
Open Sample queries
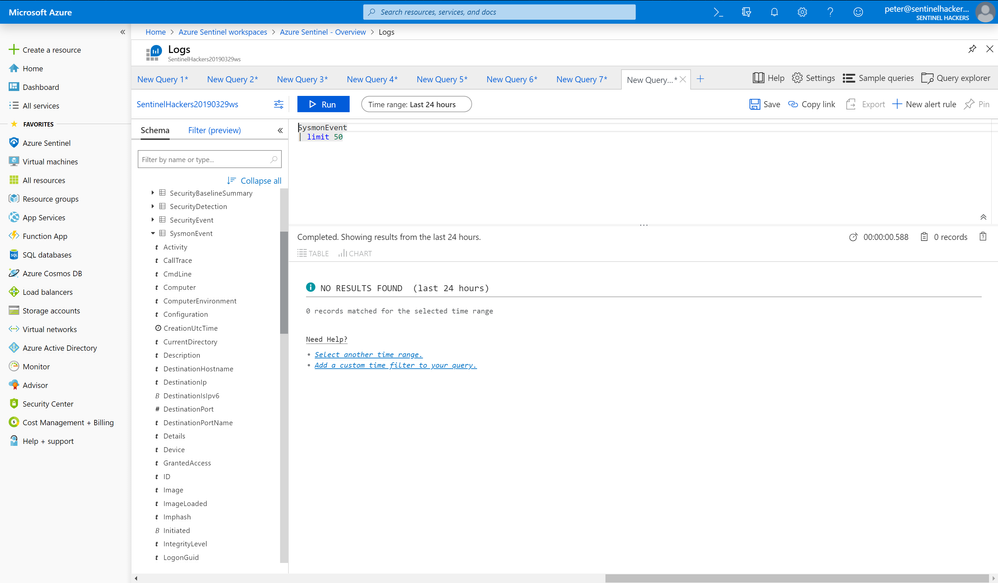click(878, 78)
